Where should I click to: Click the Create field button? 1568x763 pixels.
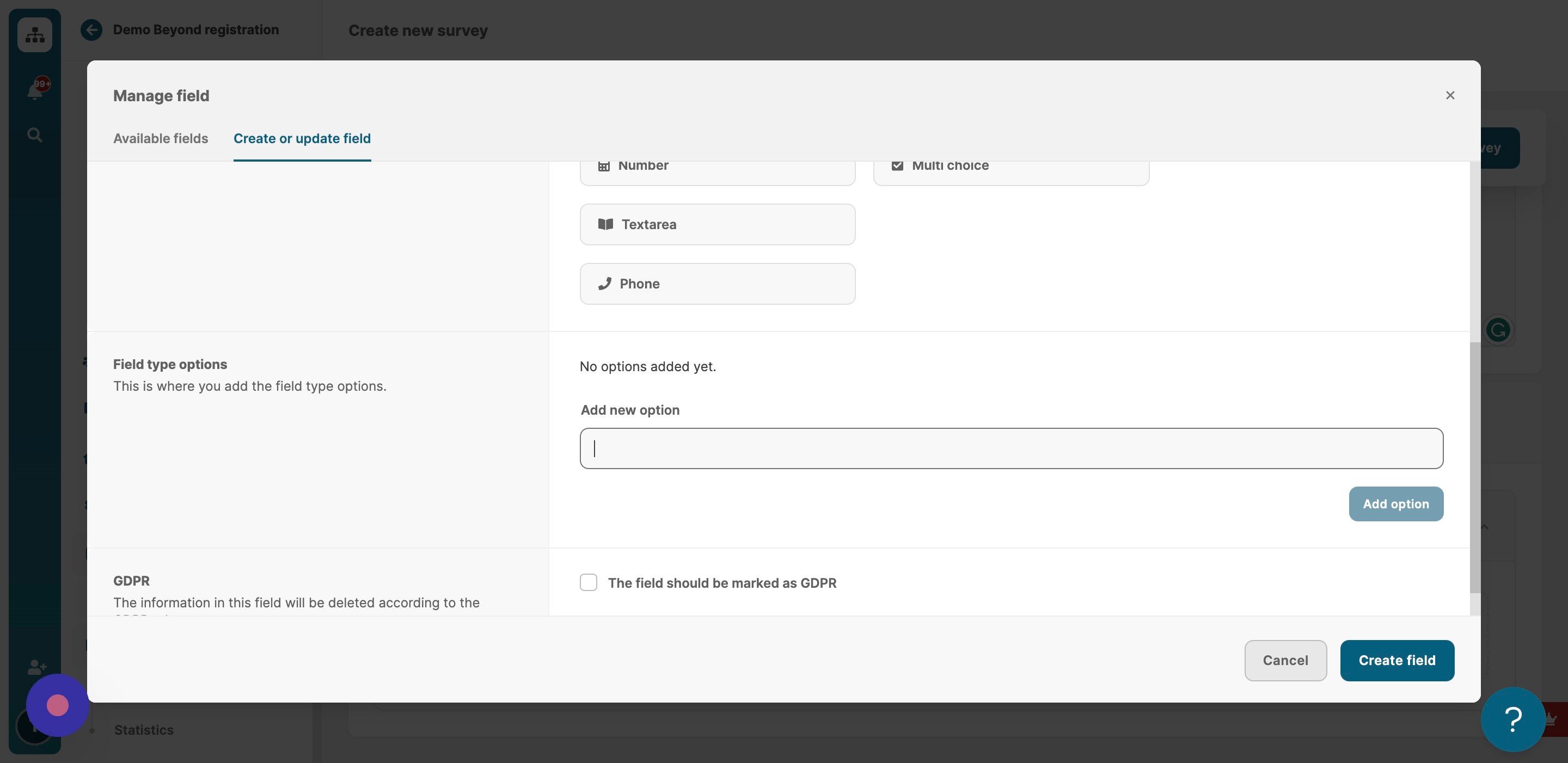(x=1397, y=660)
